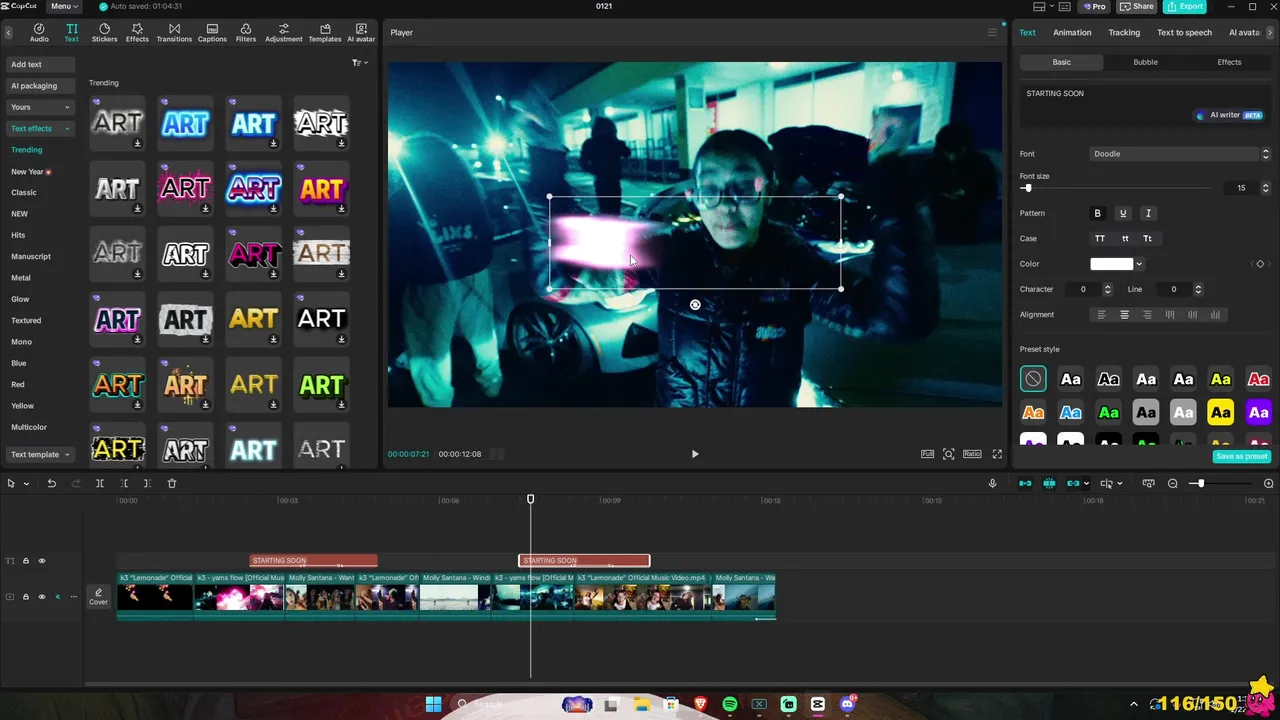
Task: Play the video preview
Action: [x=695, y=454]
